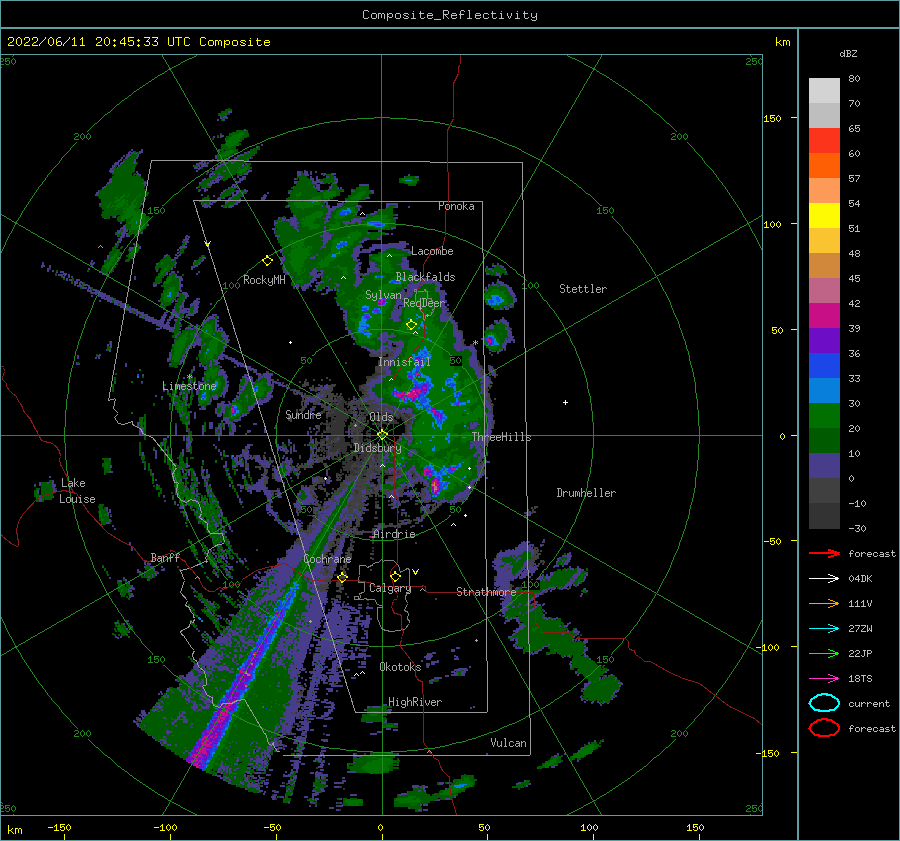Viewport: 900px width, 841px height.
Task: Click the Limestone label
Action: pos(189,386)
